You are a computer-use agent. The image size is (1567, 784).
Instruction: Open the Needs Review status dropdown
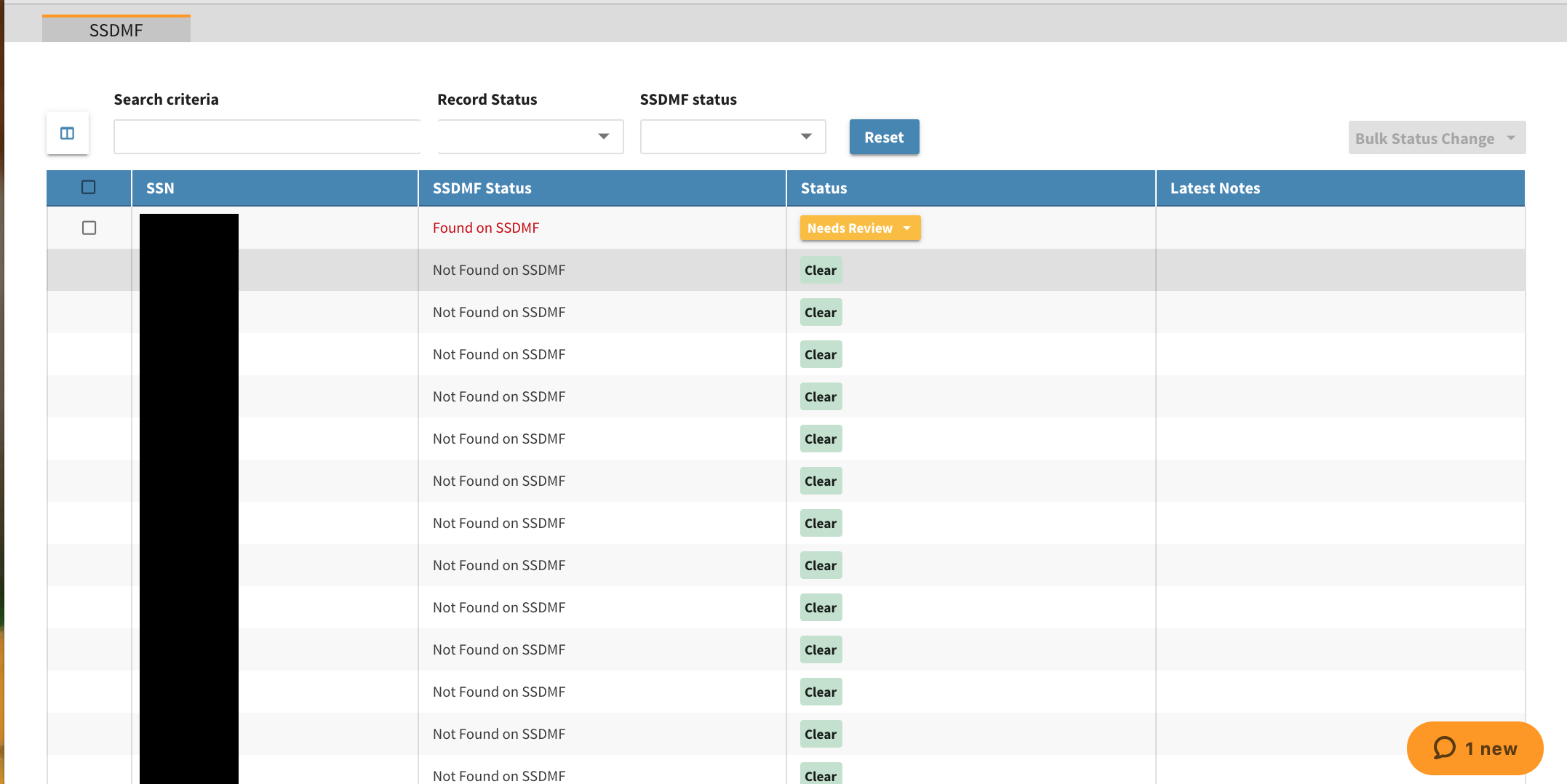point(860,228)
